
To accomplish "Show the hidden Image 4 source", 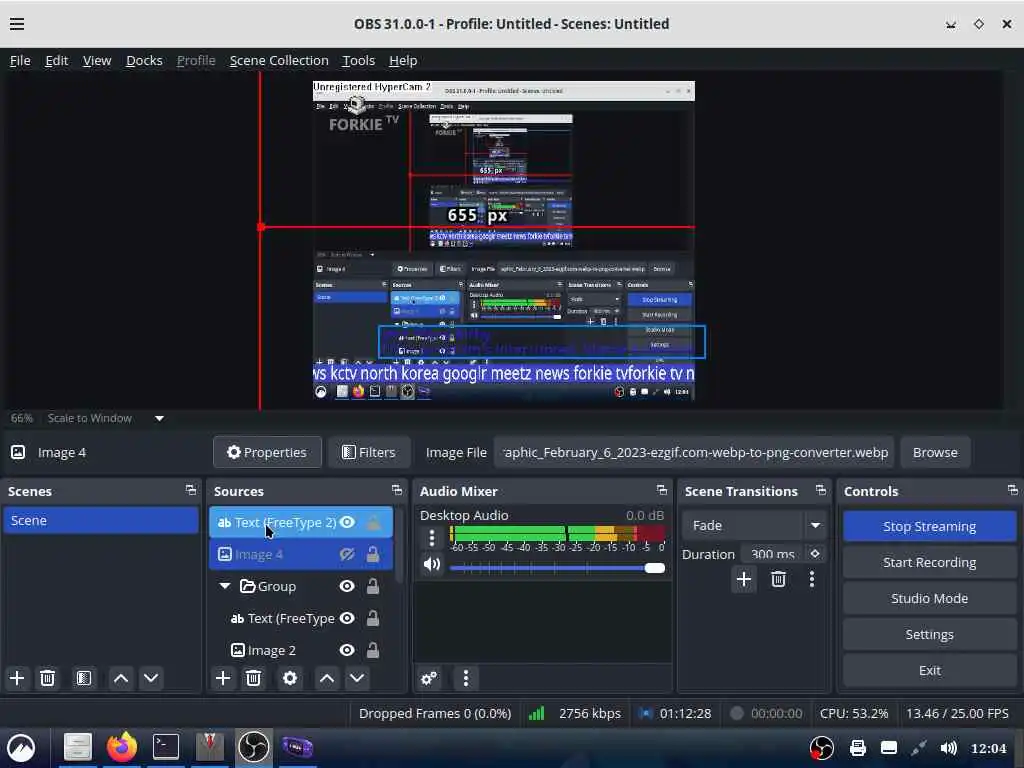I will [x=347, y=554].
